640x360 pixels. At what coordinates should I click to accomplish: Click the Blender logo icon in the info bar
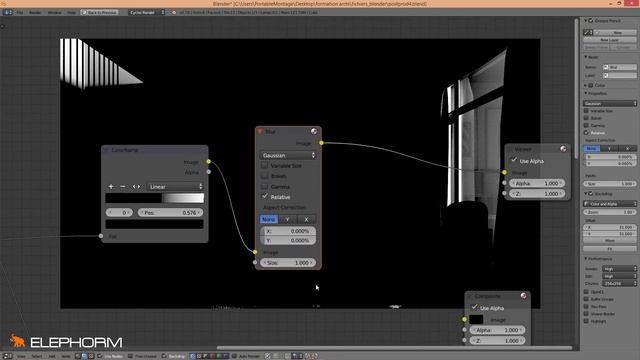[174, 12]
